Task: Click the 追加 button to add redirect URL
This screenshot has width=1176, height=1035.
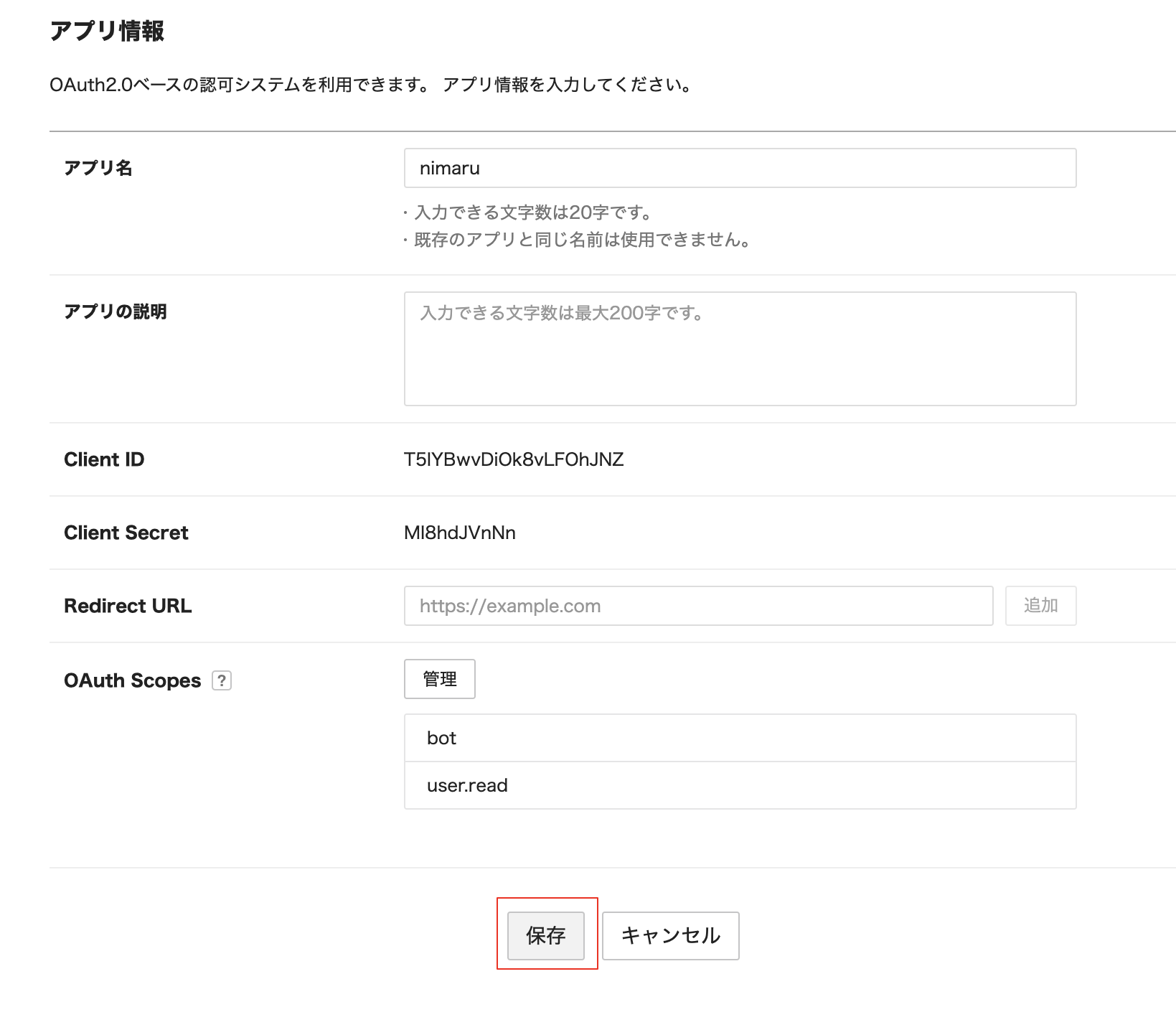Action: click(x=1040, y=605)
